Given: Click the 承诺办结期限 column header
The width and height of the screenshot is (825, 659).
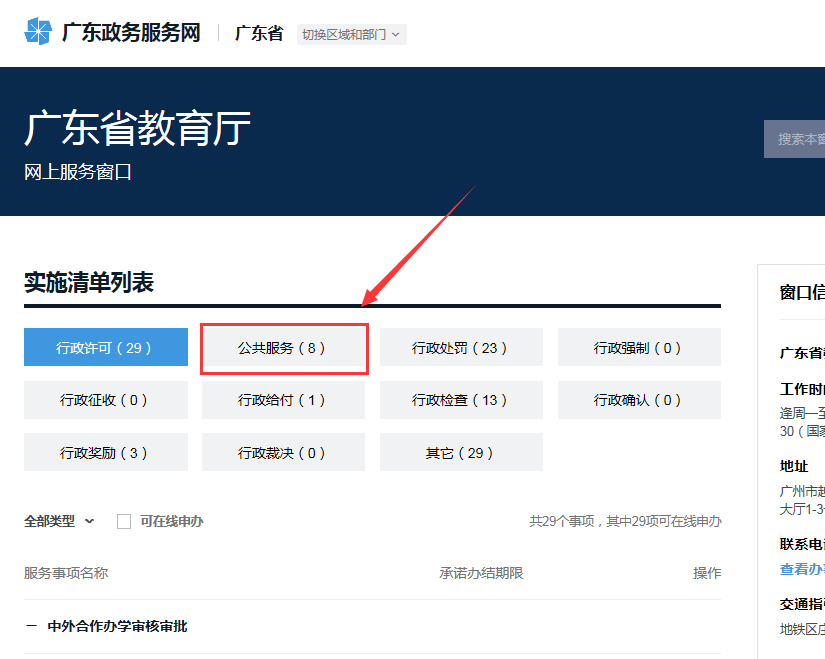Looking at the screenshot, I should click(481, 573).
